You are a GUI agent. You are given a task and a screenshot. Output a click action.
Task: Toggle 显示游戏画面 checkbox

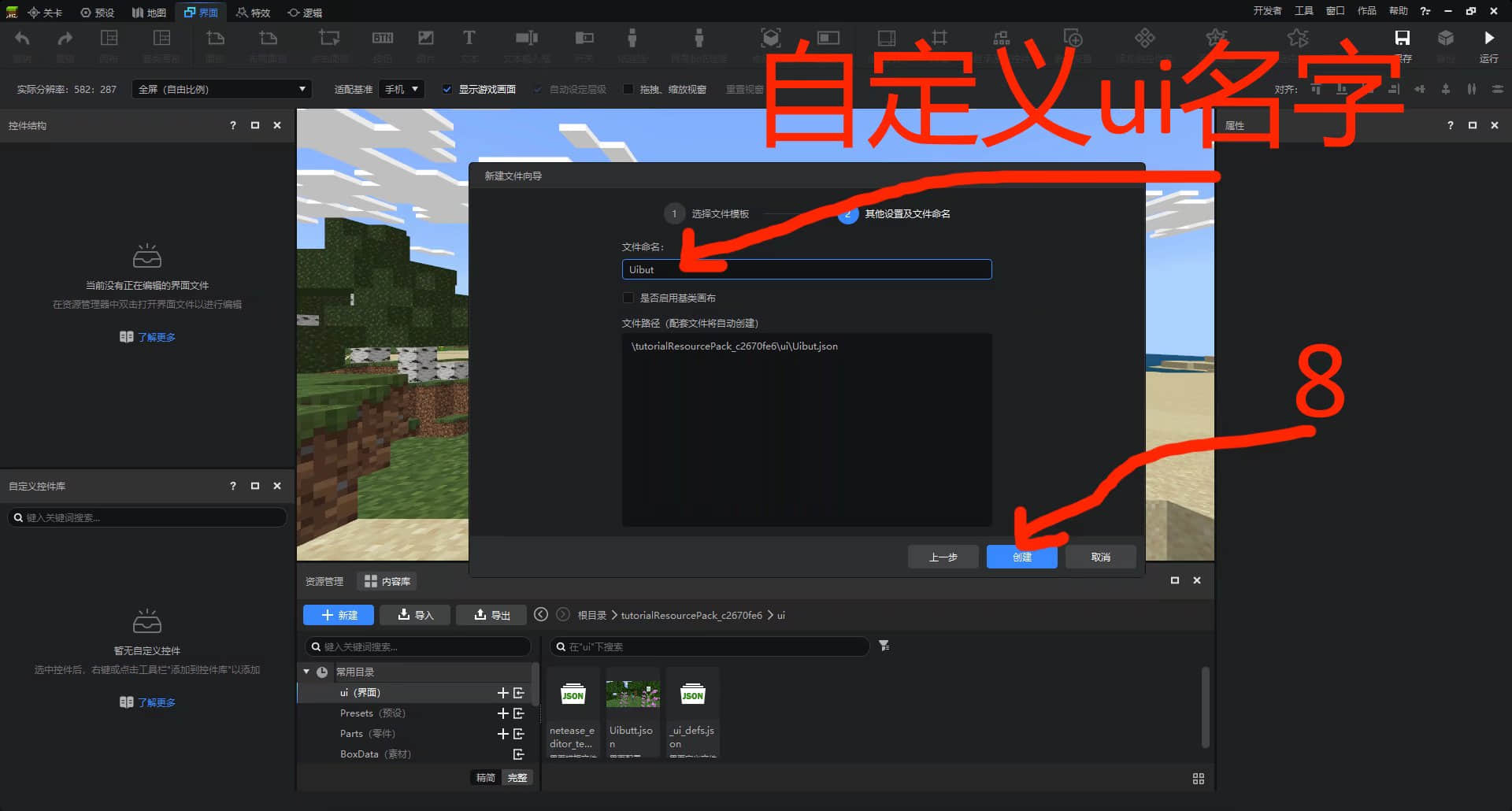point(447,89)
